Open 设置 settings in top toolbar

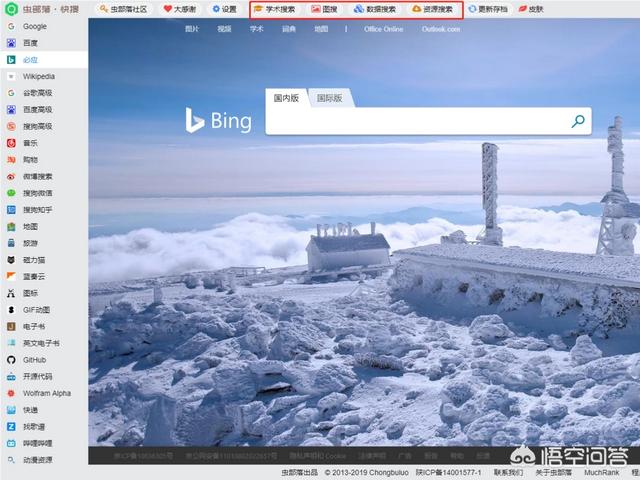click(x=224, y=9)
